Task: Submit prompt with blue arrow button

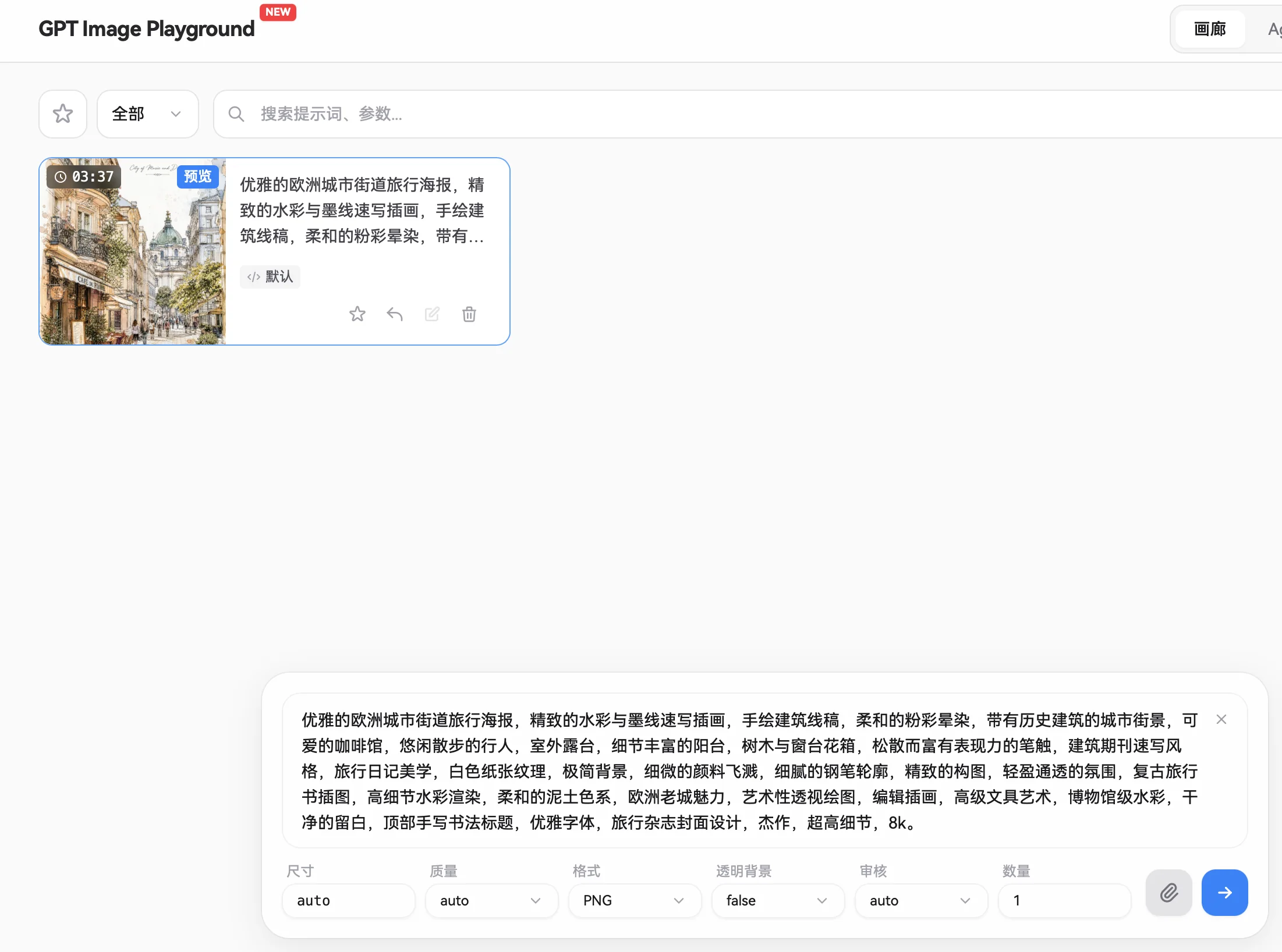Action: (x=1225, y=893)
